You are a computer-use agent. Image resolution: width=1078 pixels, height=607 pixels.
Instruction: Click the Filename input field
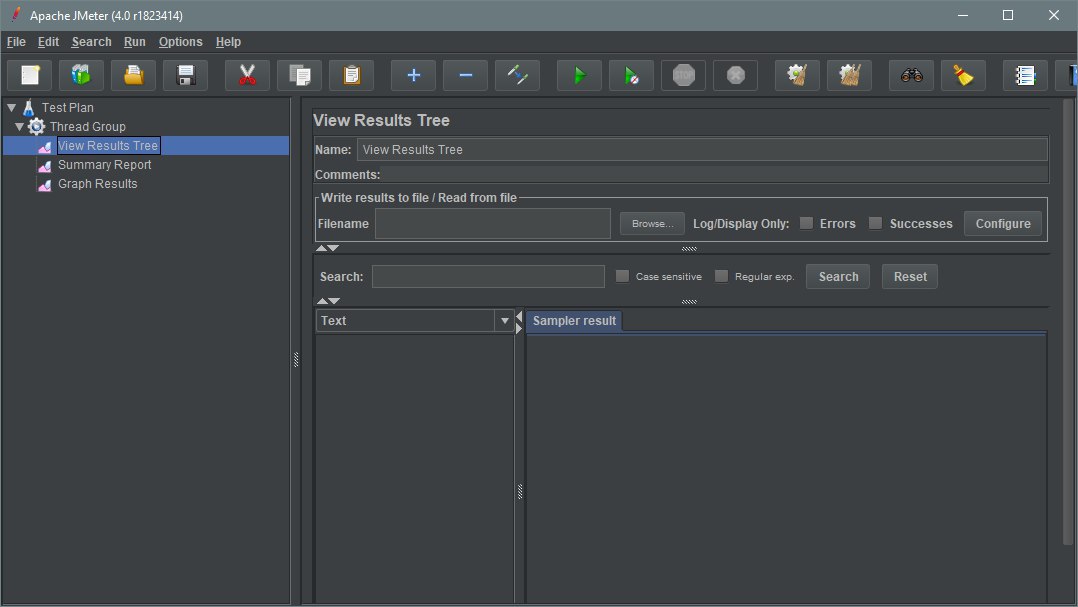(493, 223)
